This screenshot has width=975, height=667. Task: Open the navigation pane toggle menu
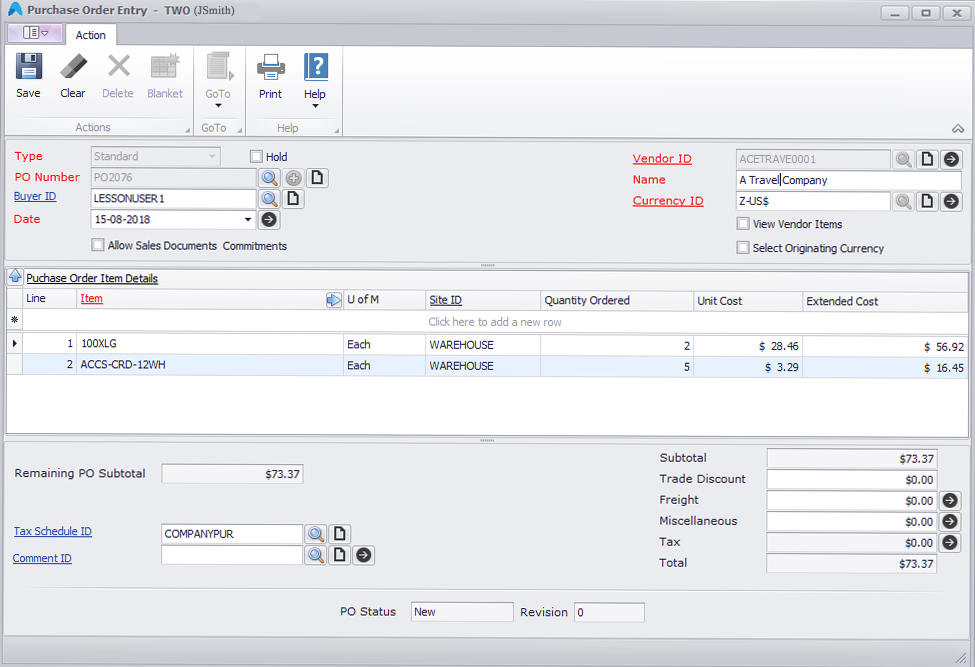35,32
